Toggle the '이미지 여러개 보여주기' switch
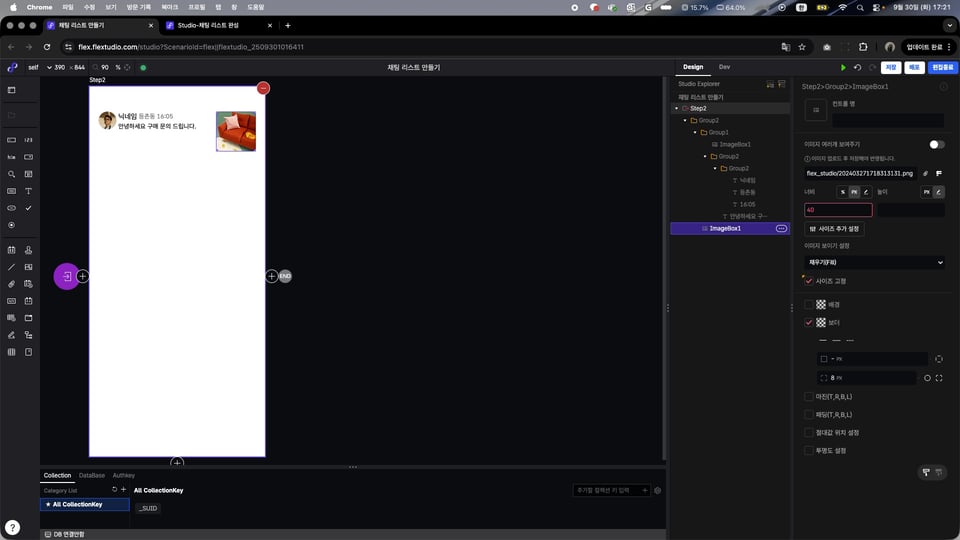Image resolution: width=960 pixels, height=540 pixels. 935,144
